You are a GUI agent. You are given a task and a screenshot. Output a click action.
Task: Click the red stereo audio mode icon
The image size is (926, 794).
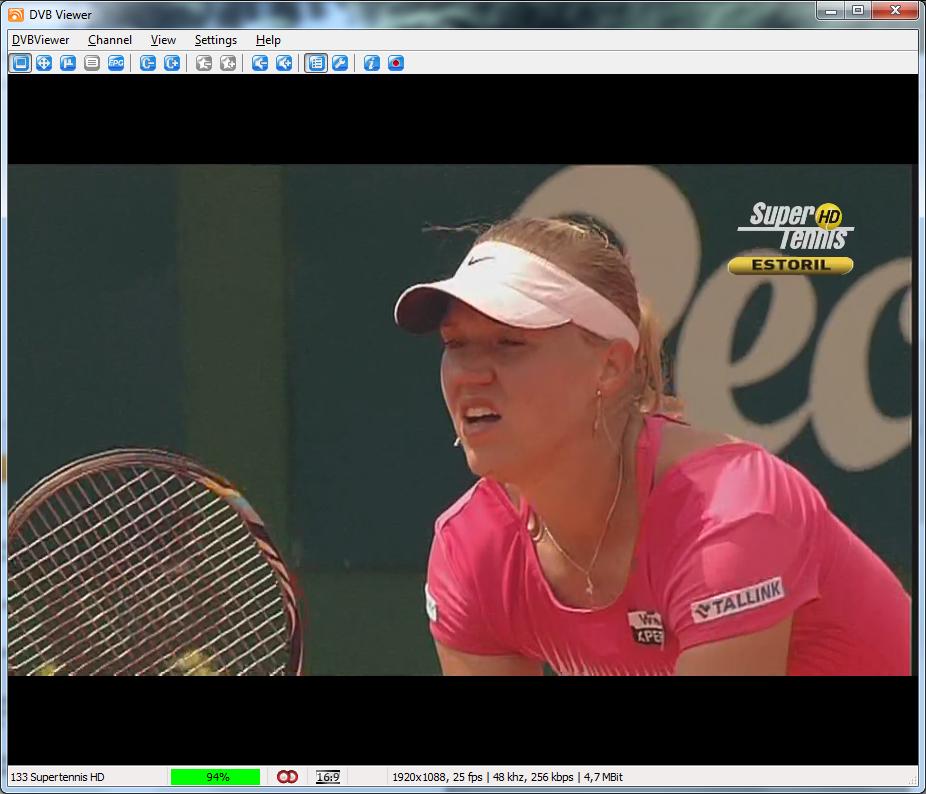tap(288, 777)
